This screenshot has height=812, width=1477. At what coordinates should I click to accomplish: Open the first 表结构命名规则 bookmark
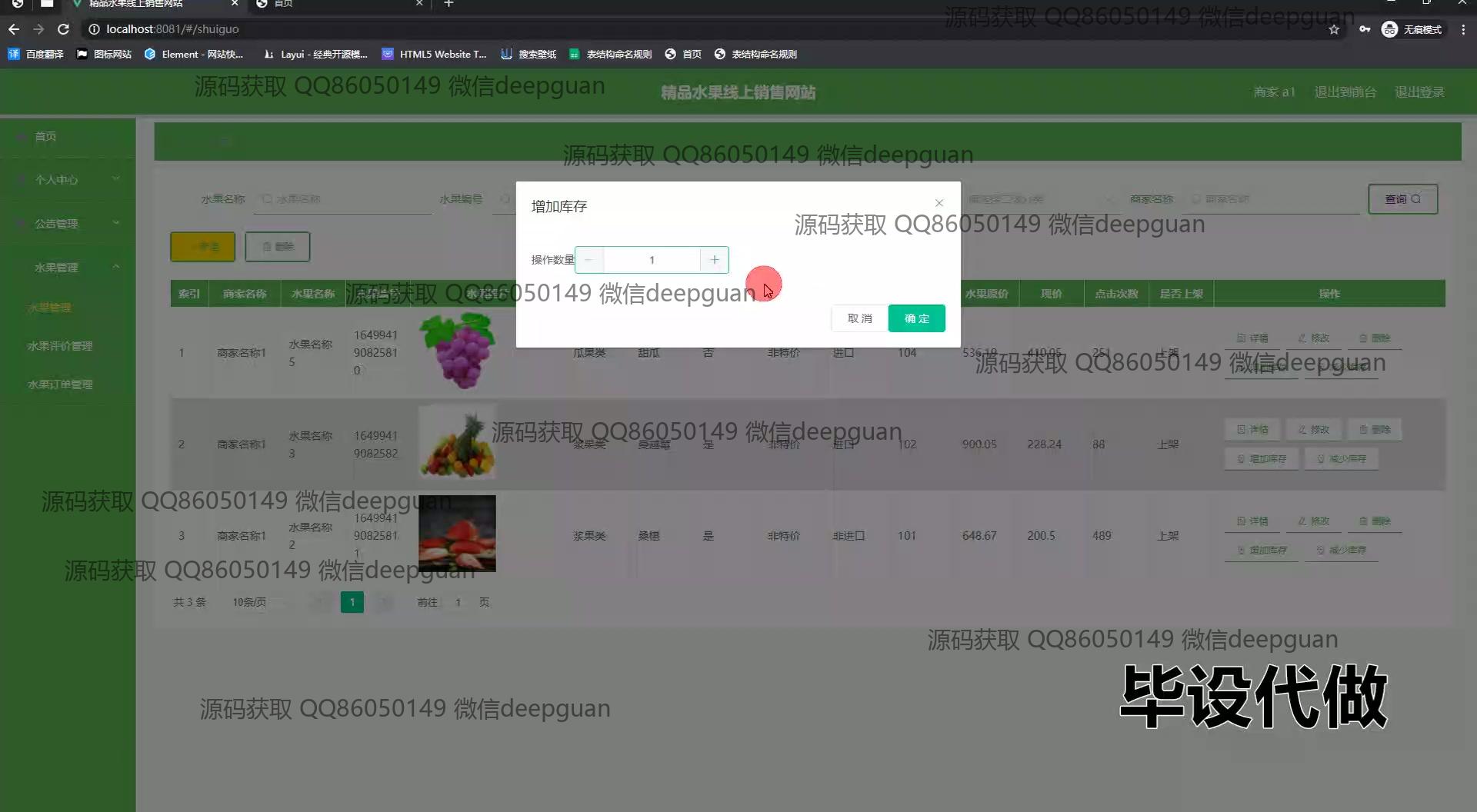(610, 54)
